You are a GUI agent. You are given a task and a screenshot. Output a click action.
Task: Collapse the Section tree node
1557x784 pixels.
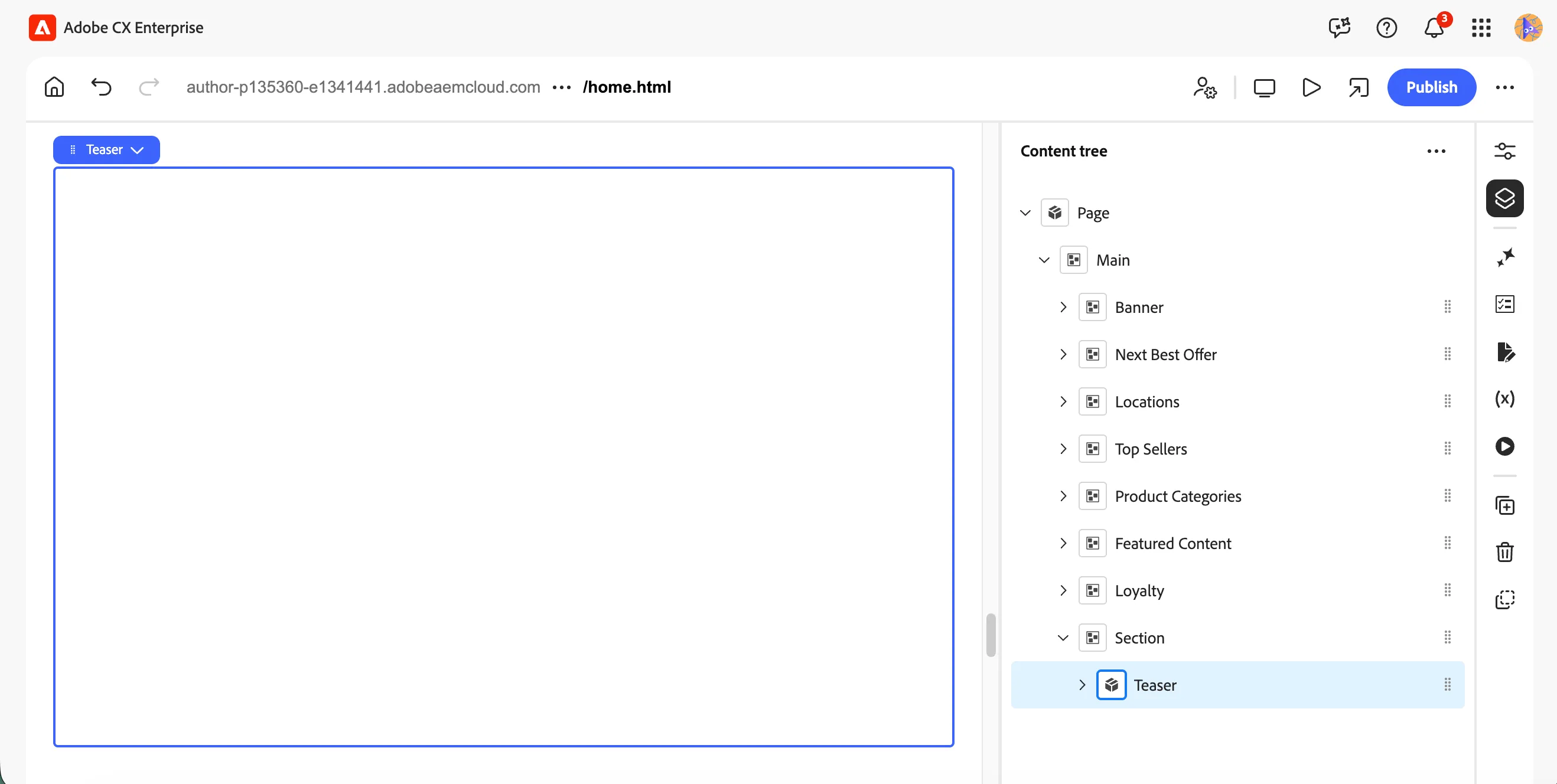[x=1063, y=637]
